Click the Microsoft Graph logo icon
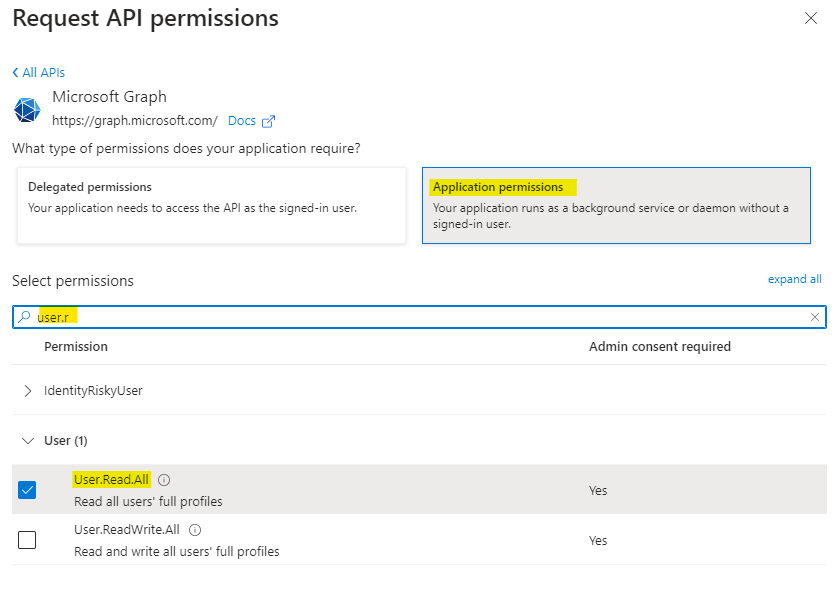 point(27,110)
